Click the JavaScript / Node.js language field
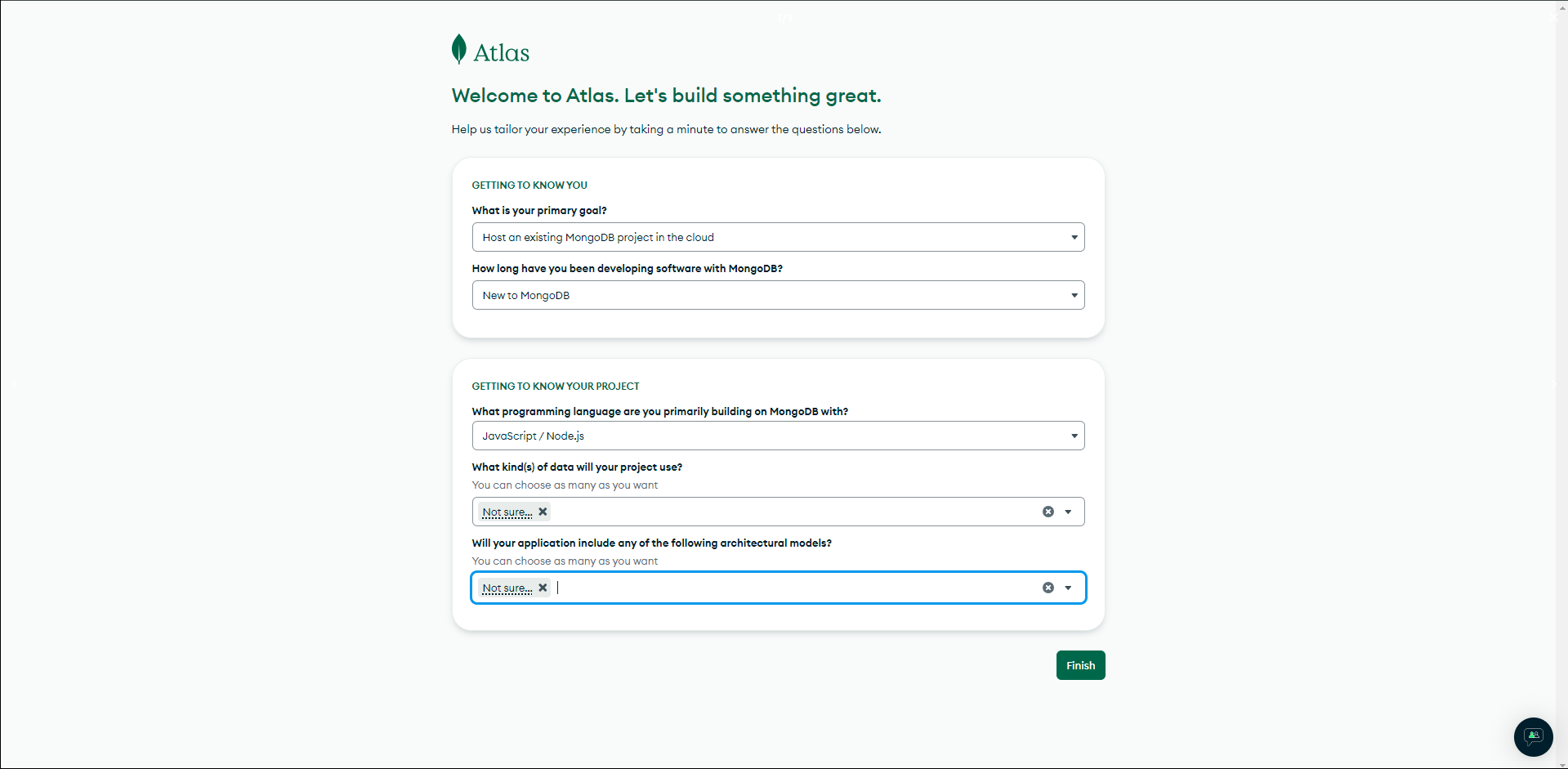 click(777, 436)
